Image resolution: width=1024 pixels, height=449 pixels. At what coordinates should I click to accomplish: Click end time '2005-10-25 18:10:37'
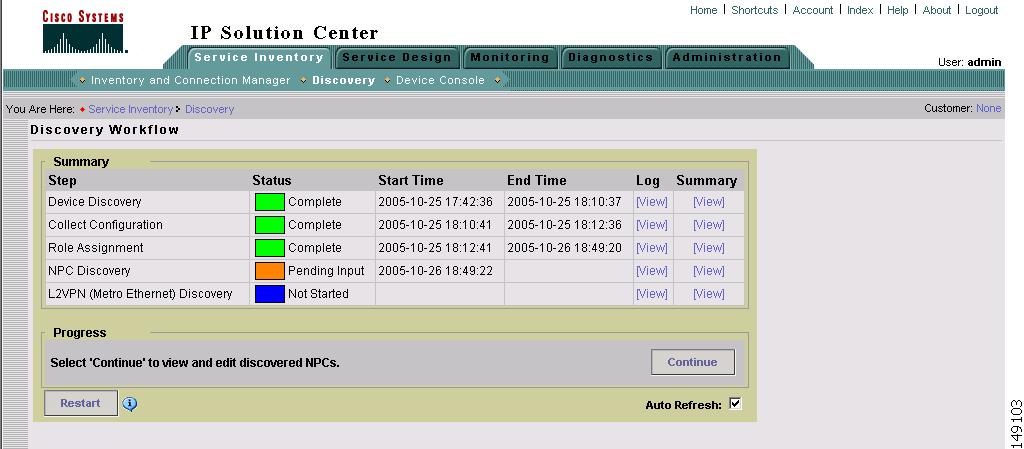(564, 202)
